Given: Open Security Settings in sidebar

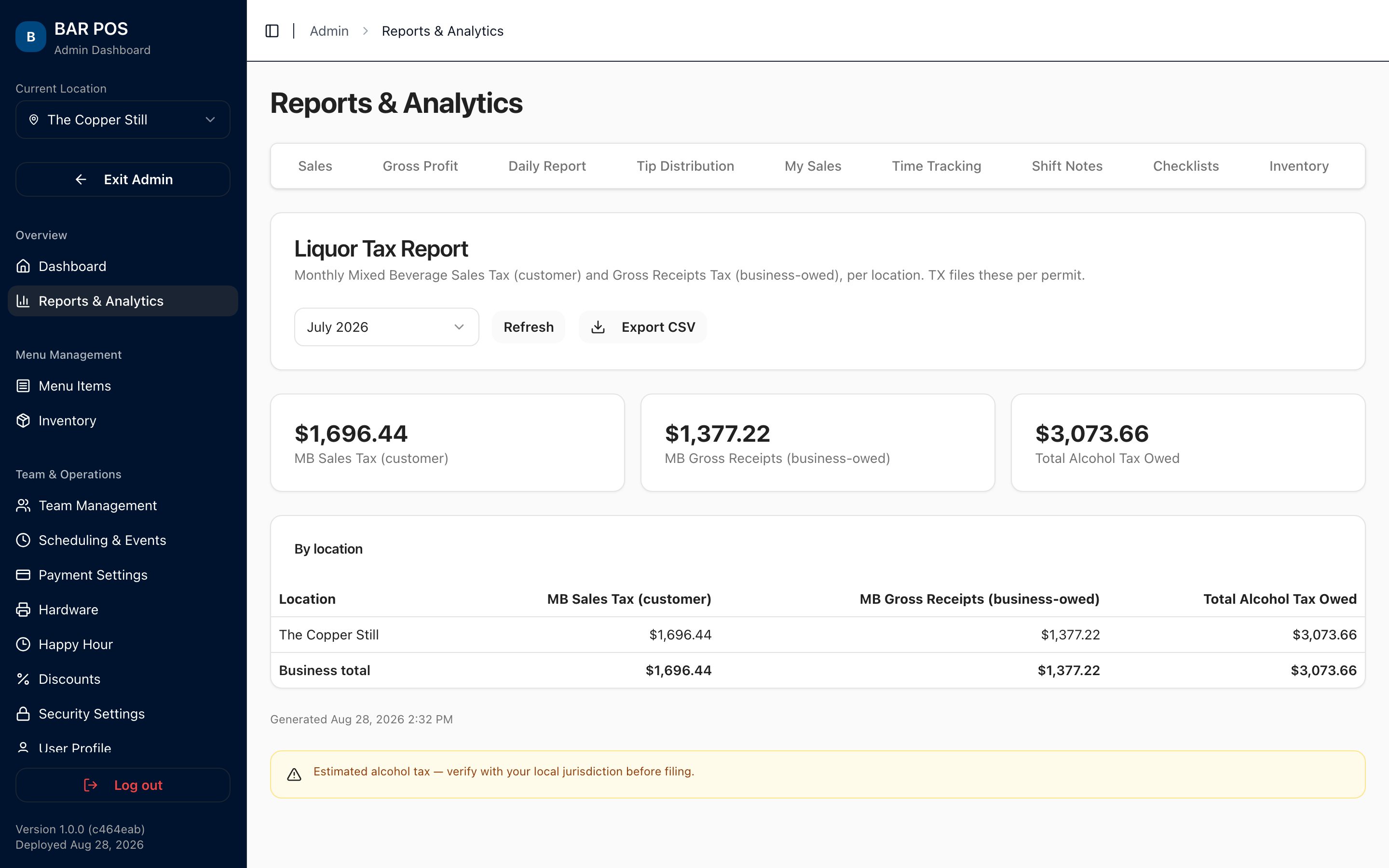Looking at the screenshot, I should pyautogui.click(x=123, y=714).
